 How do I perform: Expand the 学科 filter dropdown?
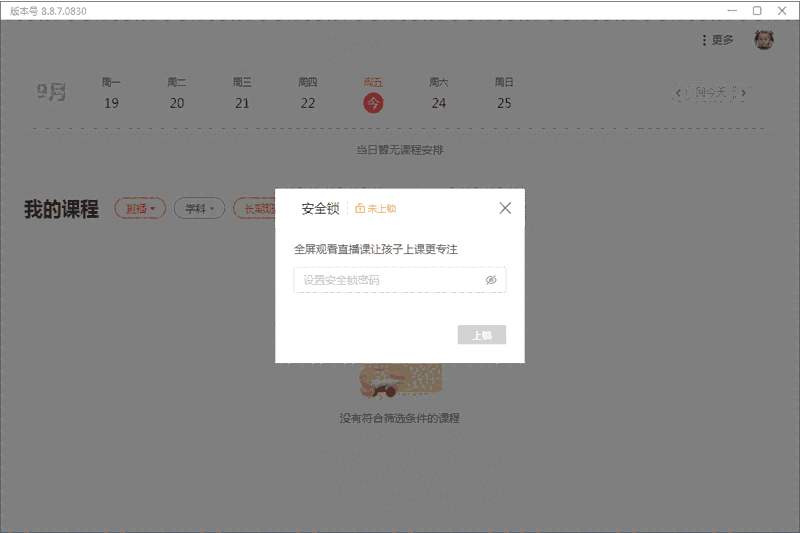(199, 208)
